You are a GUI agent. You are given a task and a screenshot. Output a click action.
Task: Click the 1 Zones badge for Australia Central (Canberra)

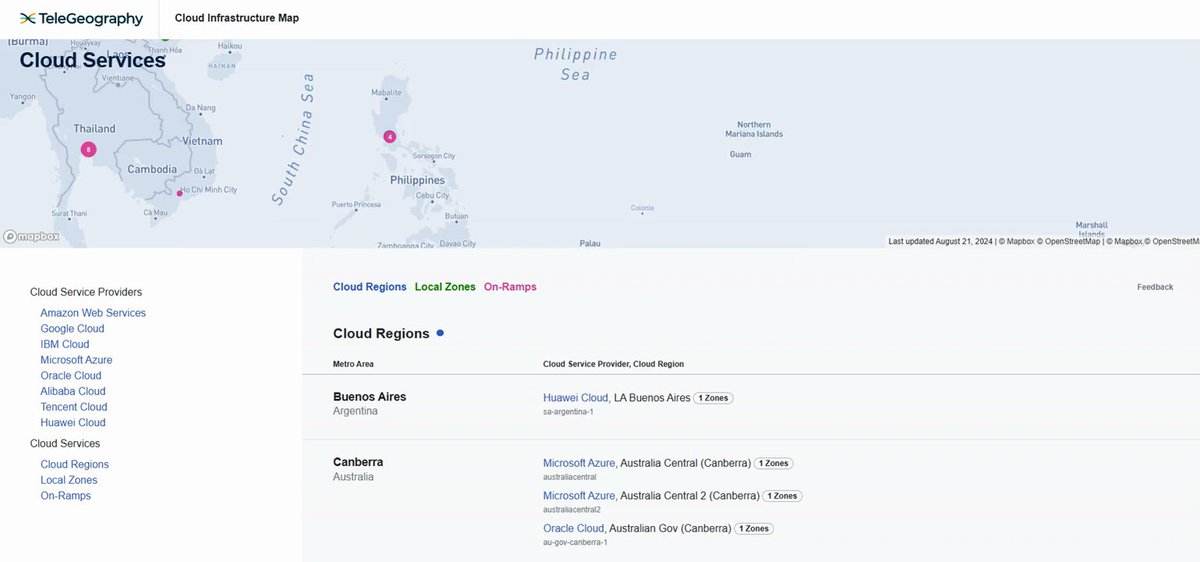(774, 463)
